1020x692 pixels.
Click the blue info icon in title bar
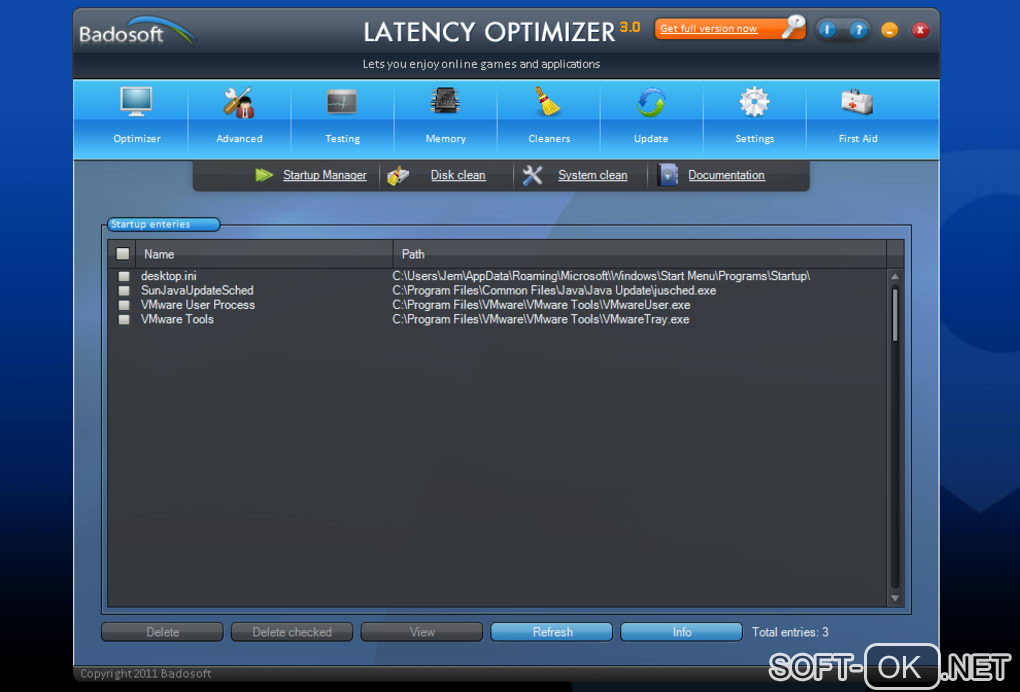pos(827,29)
